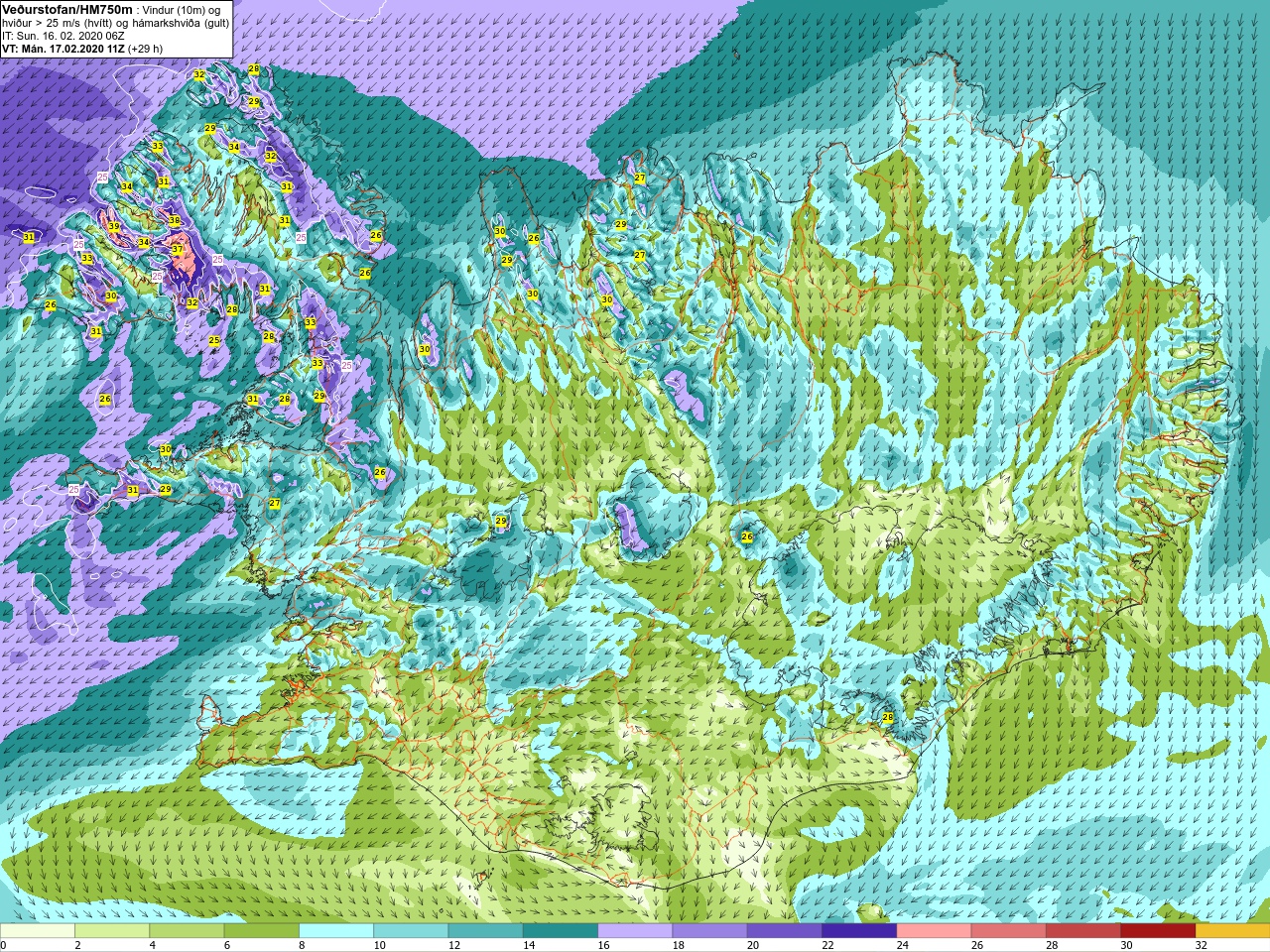1270x952 pixels.
Task: Select the 4–6 m/s green legend swatch
Action: (187, 931)
